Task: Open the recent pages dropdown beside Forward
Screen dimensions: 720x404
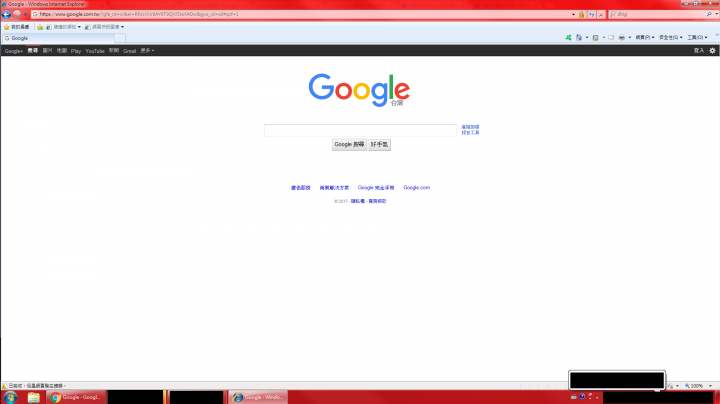Action: pyautogui.click(x=25, y=14)
